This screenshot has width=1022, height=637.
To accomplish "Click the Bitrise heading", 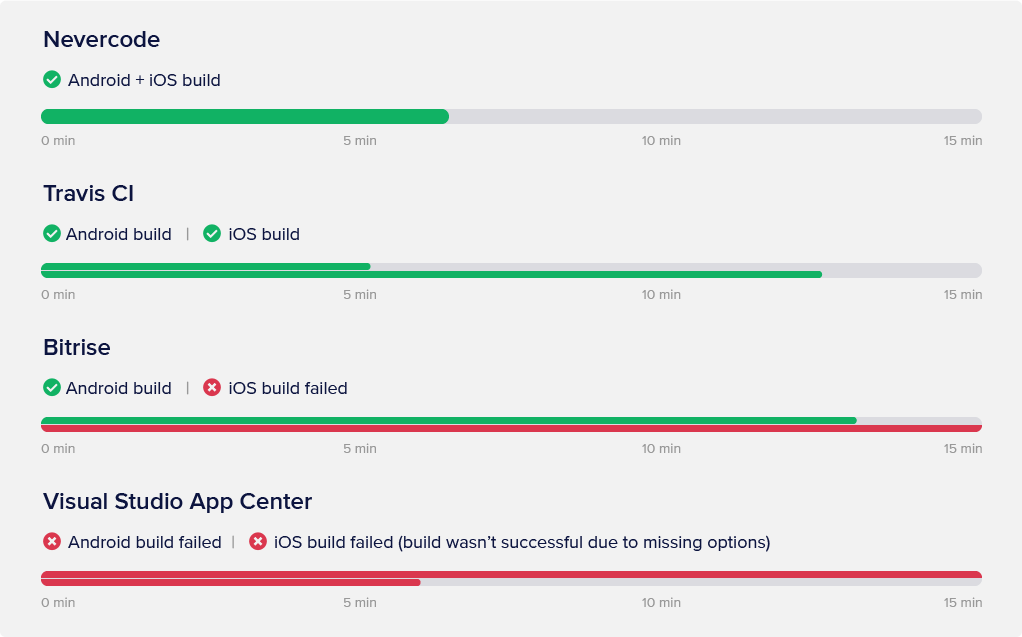I will pyautogui.click(x=77, y=348).
